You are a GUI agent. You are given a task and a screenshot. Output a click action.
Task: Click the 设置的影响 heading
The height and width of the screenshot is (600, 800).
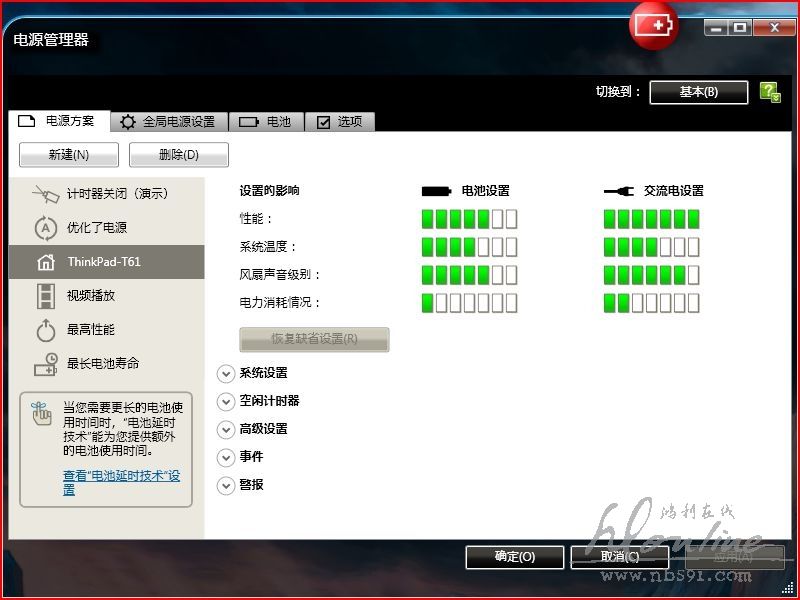pyautogui.click(x=269, y=191)
